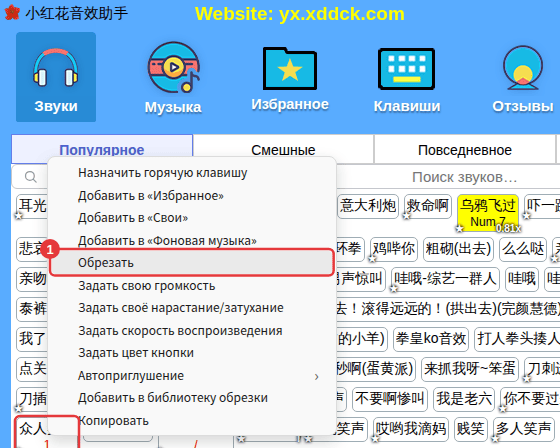Play the 贱笑 sound
Image resolution: width=560 pixels, height=448 pixels.
tap(471, 429)
